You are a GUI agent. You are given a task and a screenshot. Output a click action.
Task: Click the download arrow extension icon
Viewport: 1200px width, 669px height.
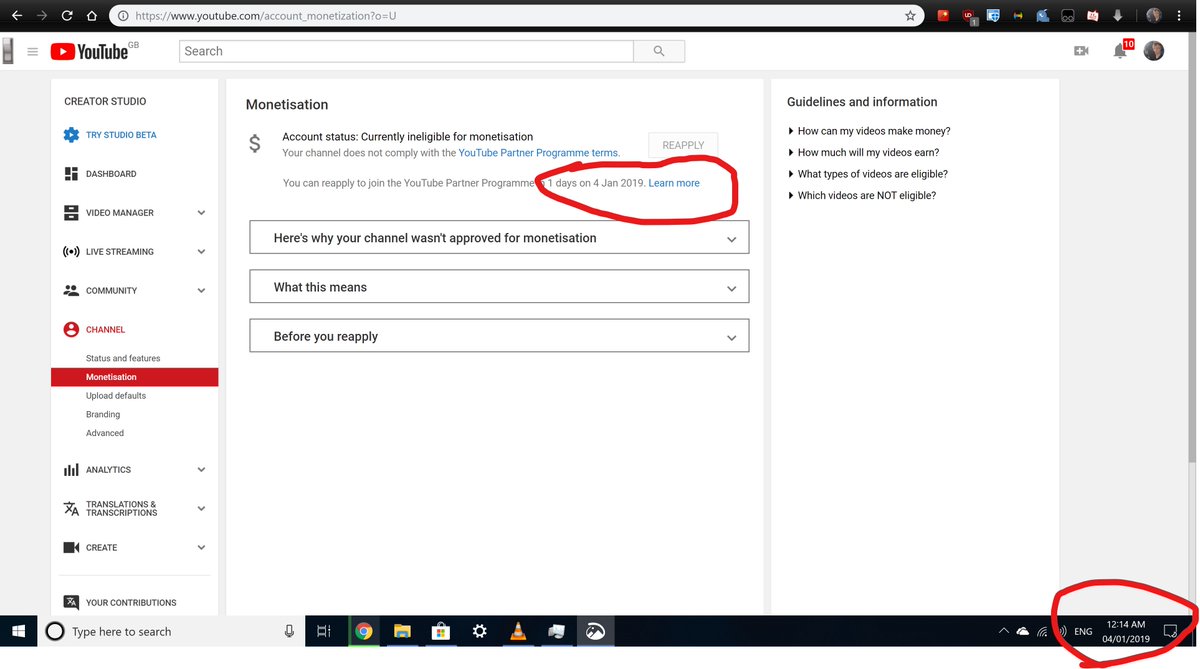click(1118, 16)
